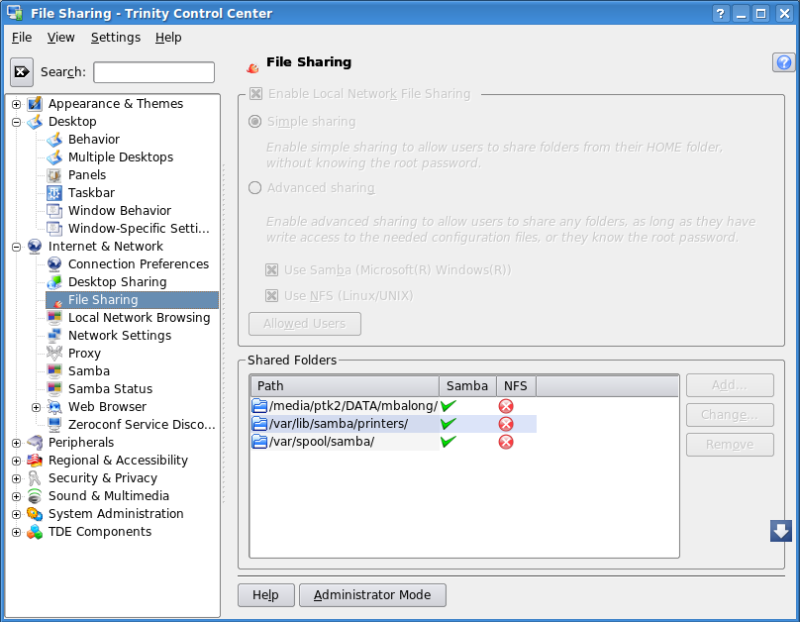This screenshot has width=800, height=622.
Task: Click the blue down arrow icon
Action: pos(781,531)
